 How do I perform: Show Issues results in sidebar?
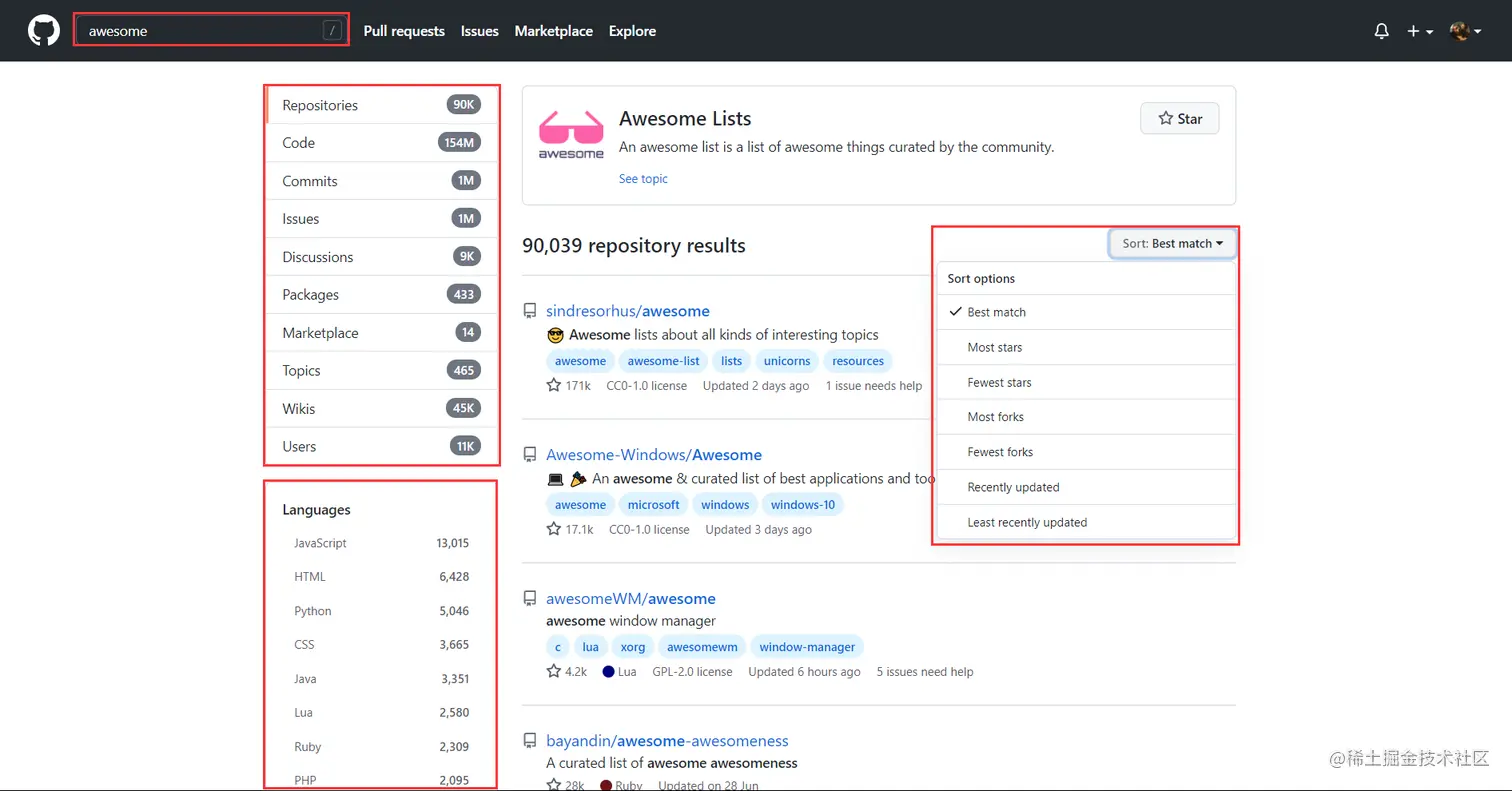[x=382, y=219]
